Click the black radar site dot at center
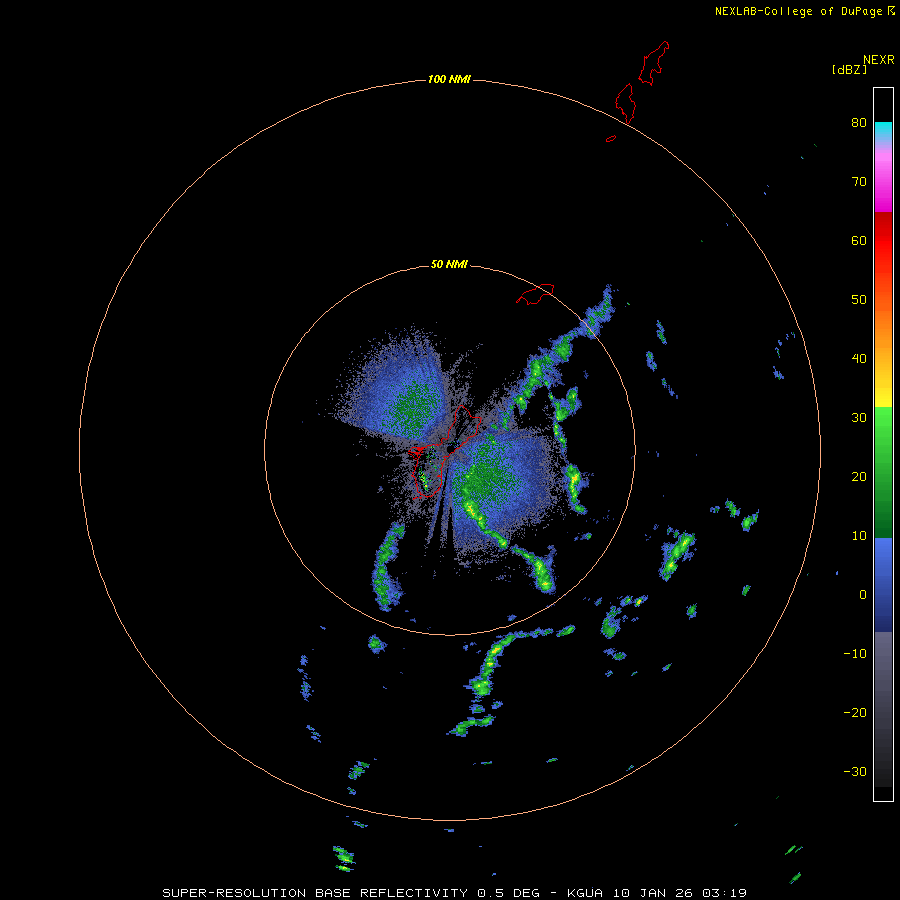Image resolution: width=900 pixels, height=900 pixels. [x=451, y=448]
